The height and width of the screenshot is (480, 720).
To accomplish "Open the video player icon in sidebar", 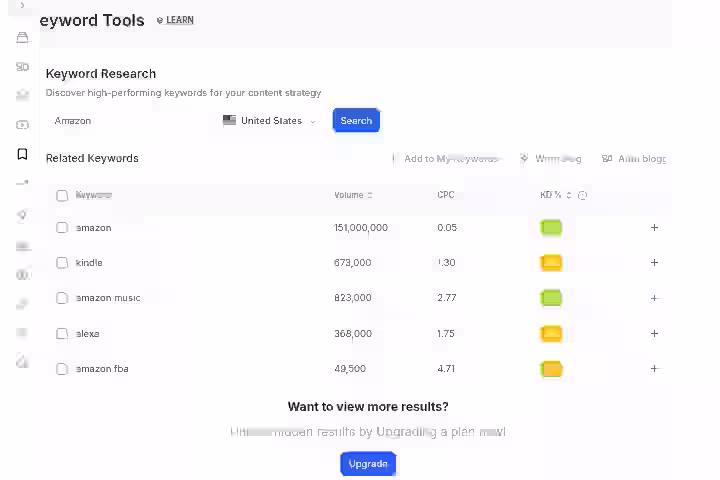I will click(22, 124).
